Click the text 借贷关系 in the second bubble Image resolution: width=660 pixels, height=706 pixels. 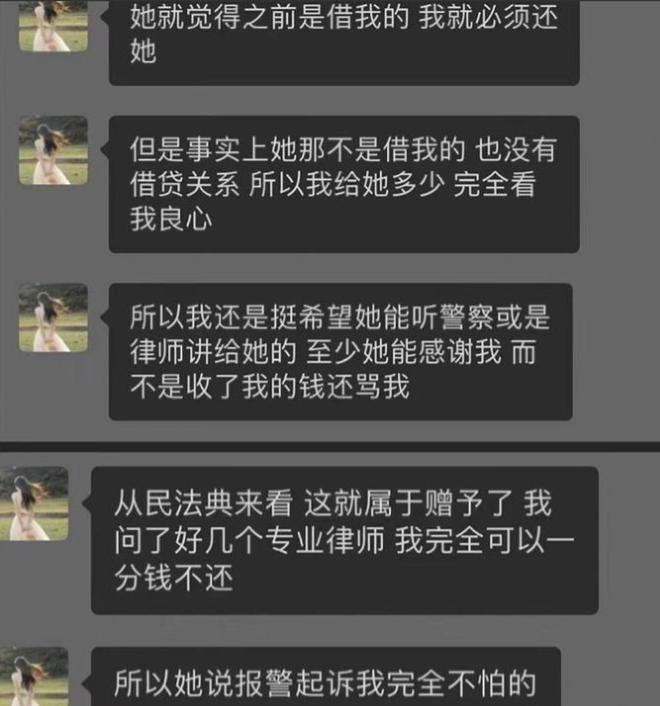185,185
